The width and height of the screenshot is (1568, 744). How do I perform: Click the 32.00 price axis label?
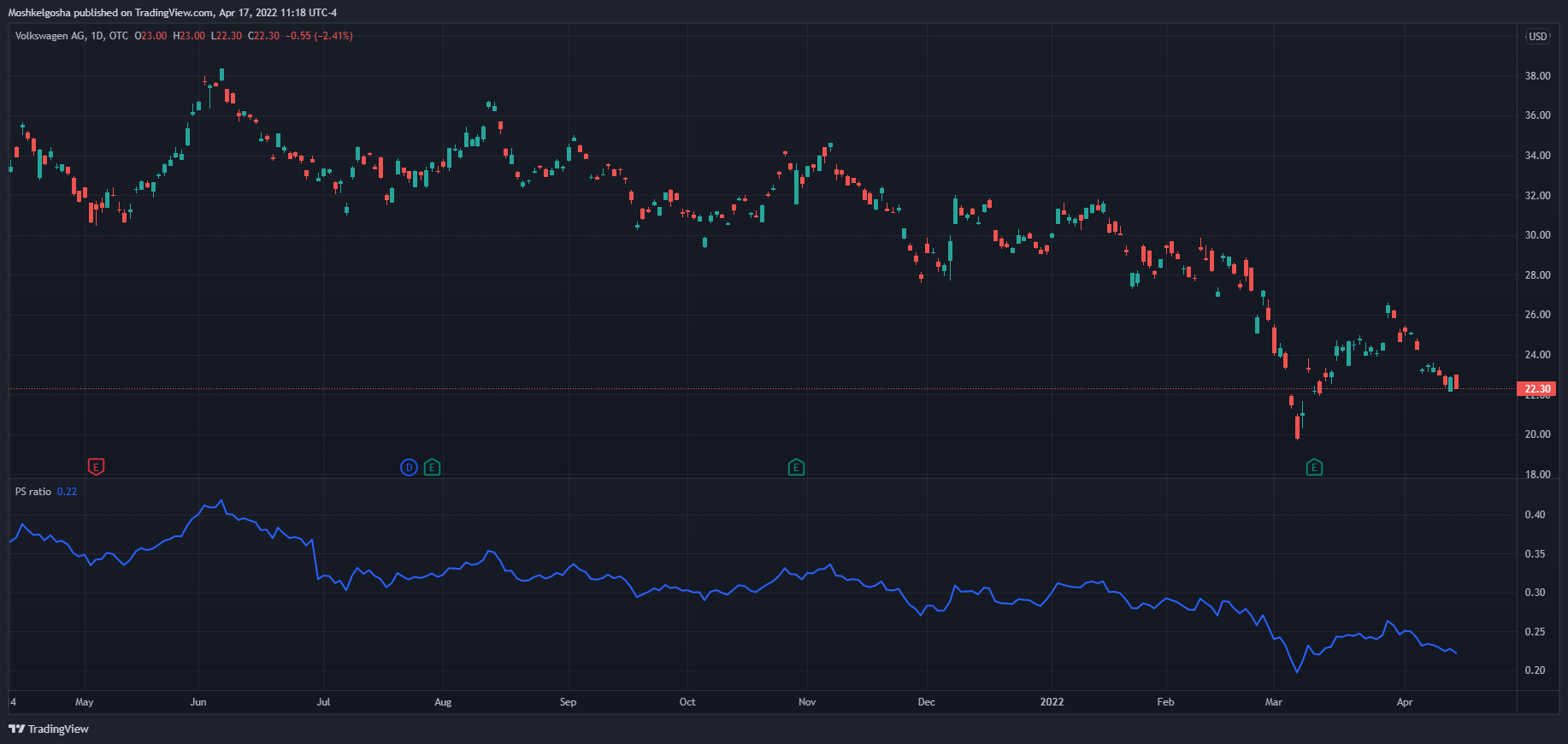click(1537, 196)
